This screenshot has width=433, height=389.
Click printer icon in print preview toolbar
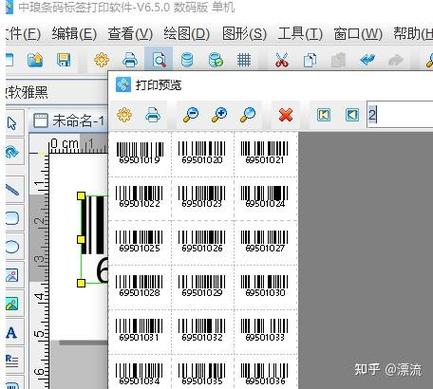152,115
